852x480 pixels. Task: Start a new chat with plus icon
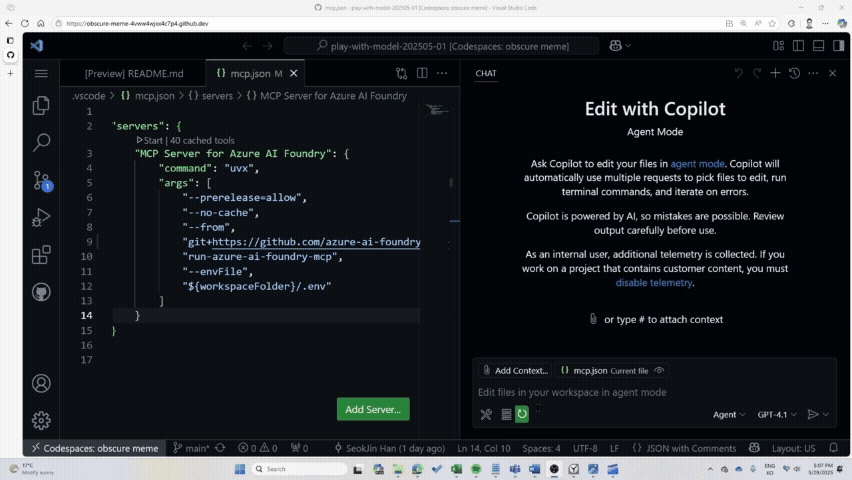click(x=775, y=73)
